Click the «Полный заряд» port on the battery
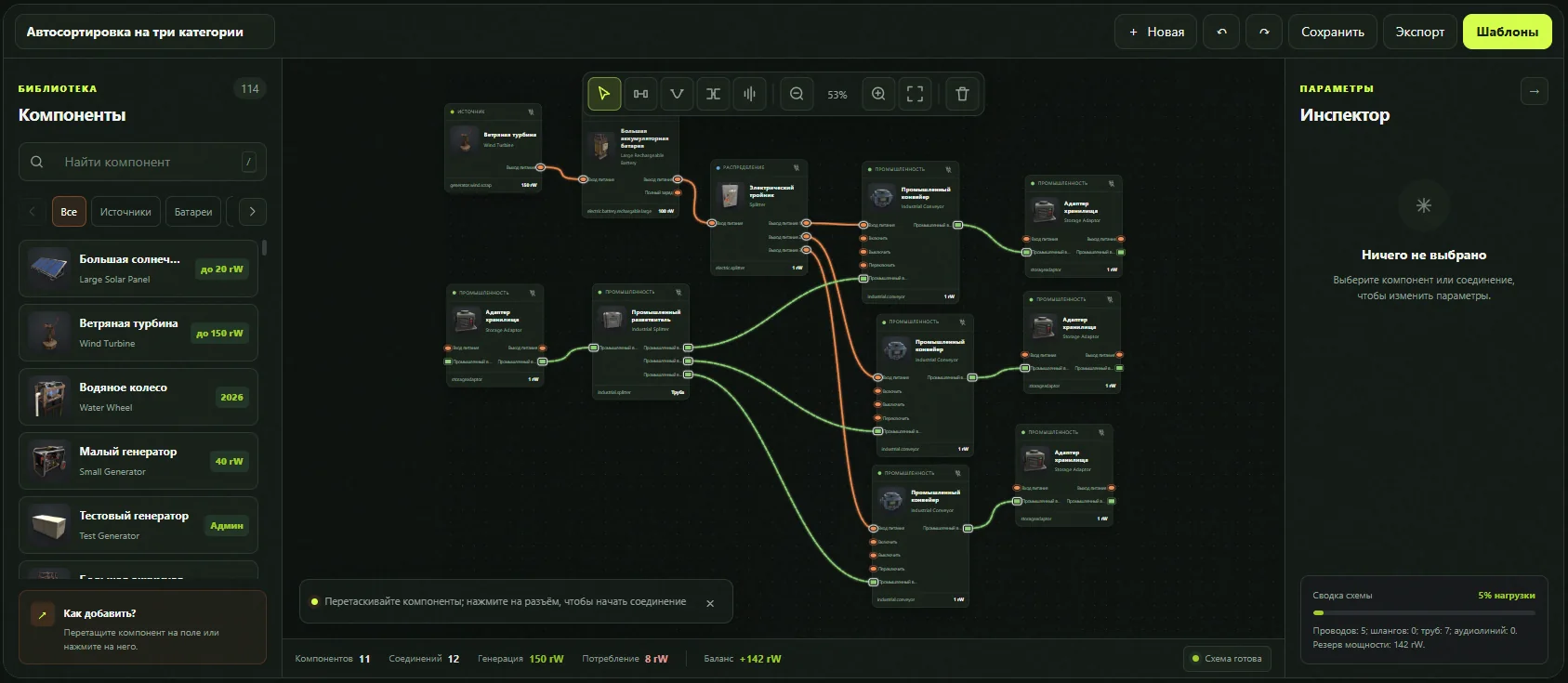 678,192
